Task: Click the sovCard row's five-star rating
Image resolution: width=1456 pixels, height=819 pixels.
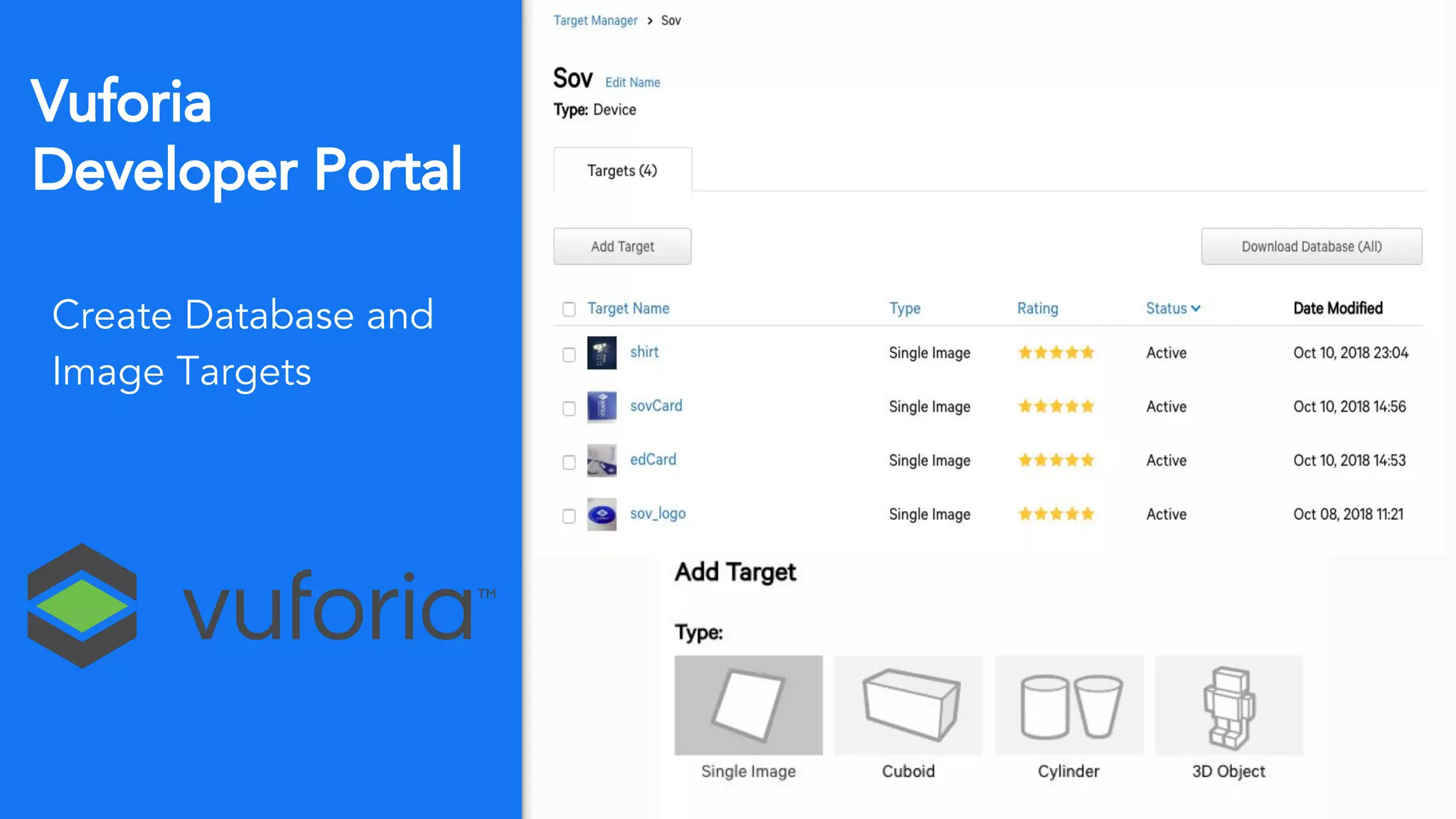Action: click(x=1056, y=407)
